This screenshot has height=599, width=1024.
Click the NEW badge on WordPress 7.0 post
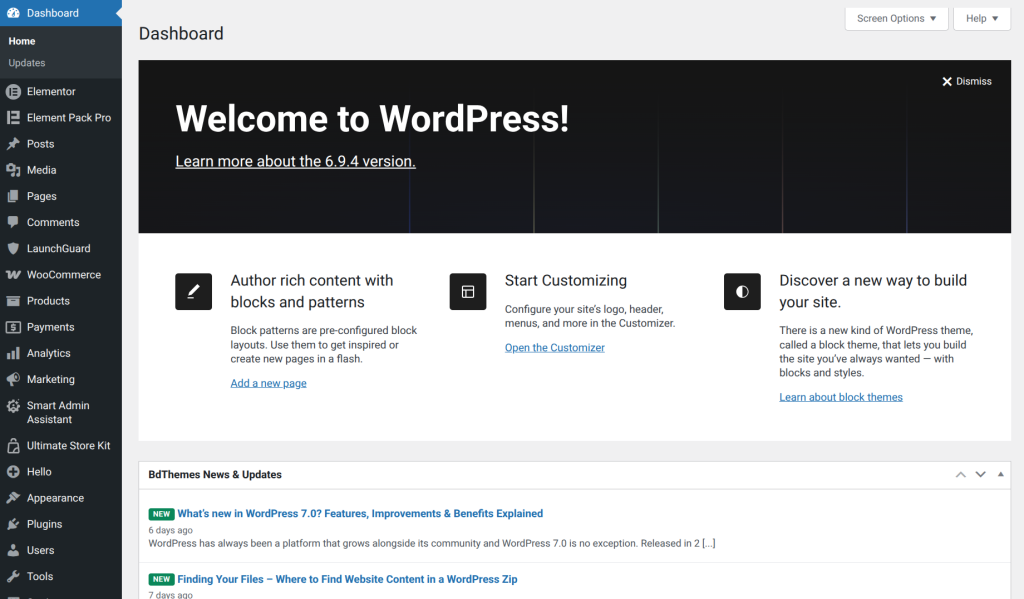pos(161,514)
